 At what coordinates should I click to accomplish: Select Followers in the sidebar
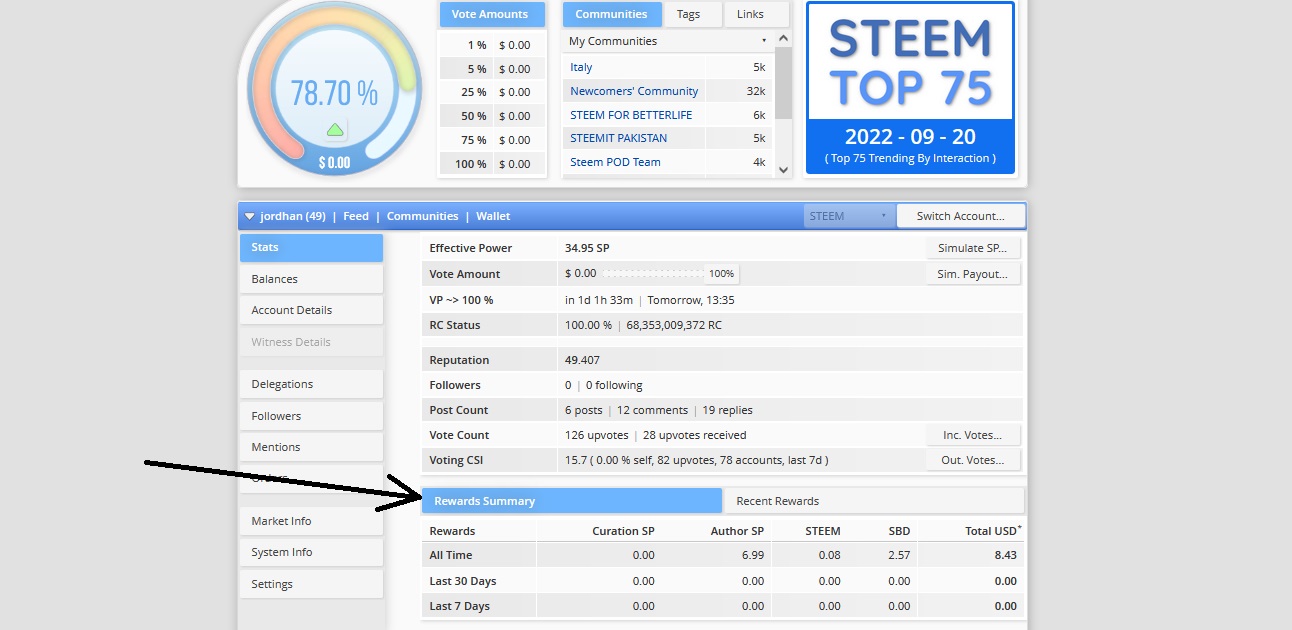pos(311,416)
